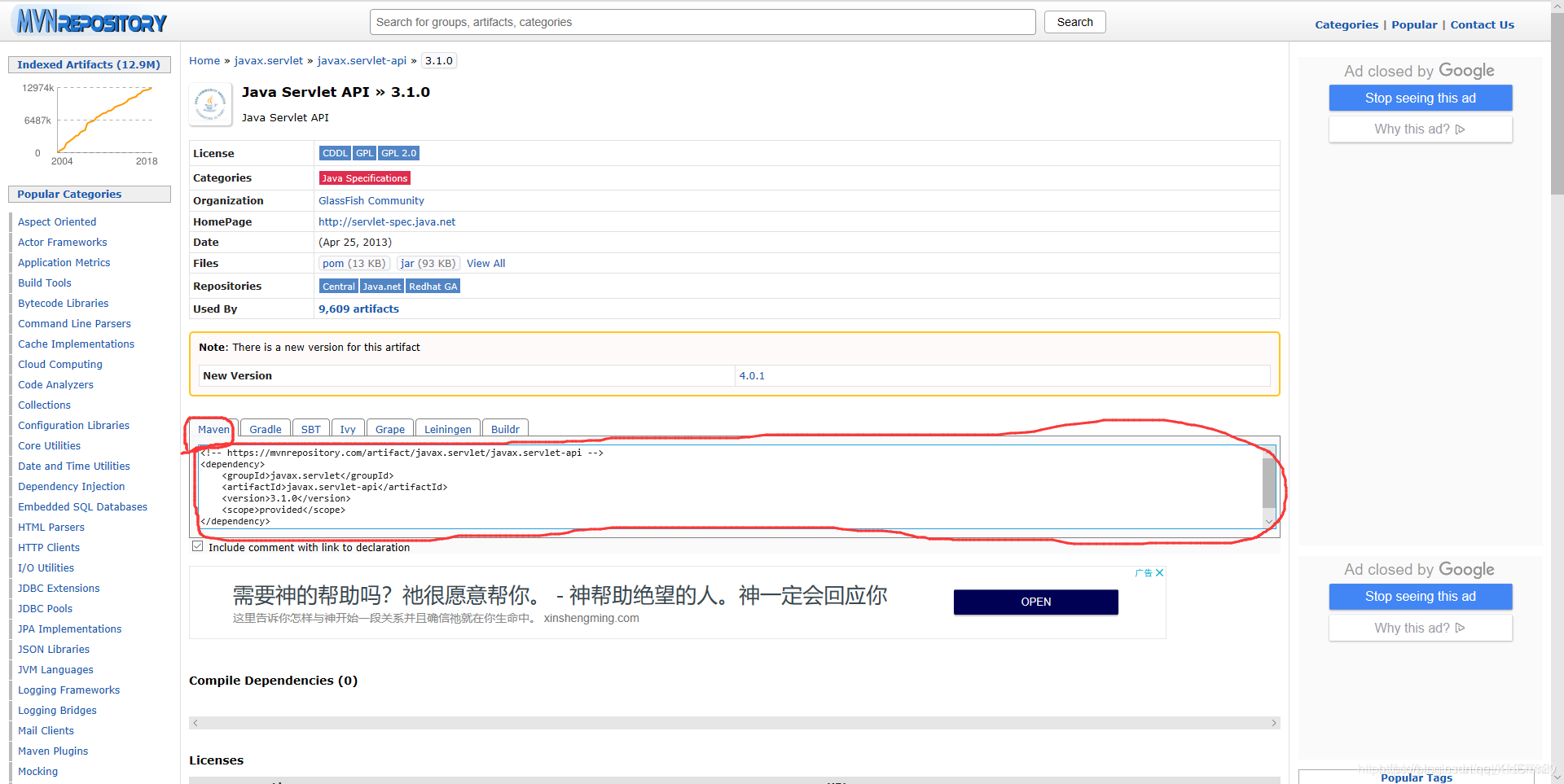Open the Contact Us link

(x=1482, y=24)
